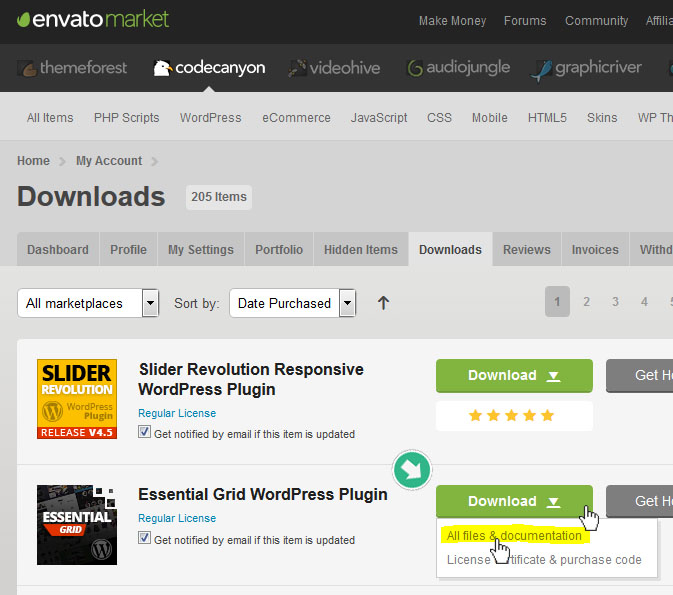Open the GraphicRiver marketplace
This screenshot has height=595, width=673.
(x=586, y=69)
